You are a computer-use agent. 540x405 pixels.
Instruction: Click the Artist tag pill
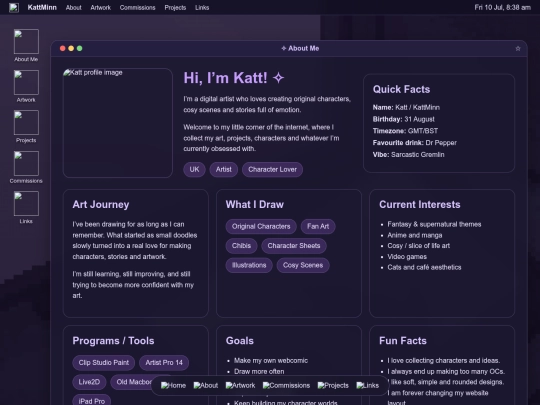tap(224, 169)
